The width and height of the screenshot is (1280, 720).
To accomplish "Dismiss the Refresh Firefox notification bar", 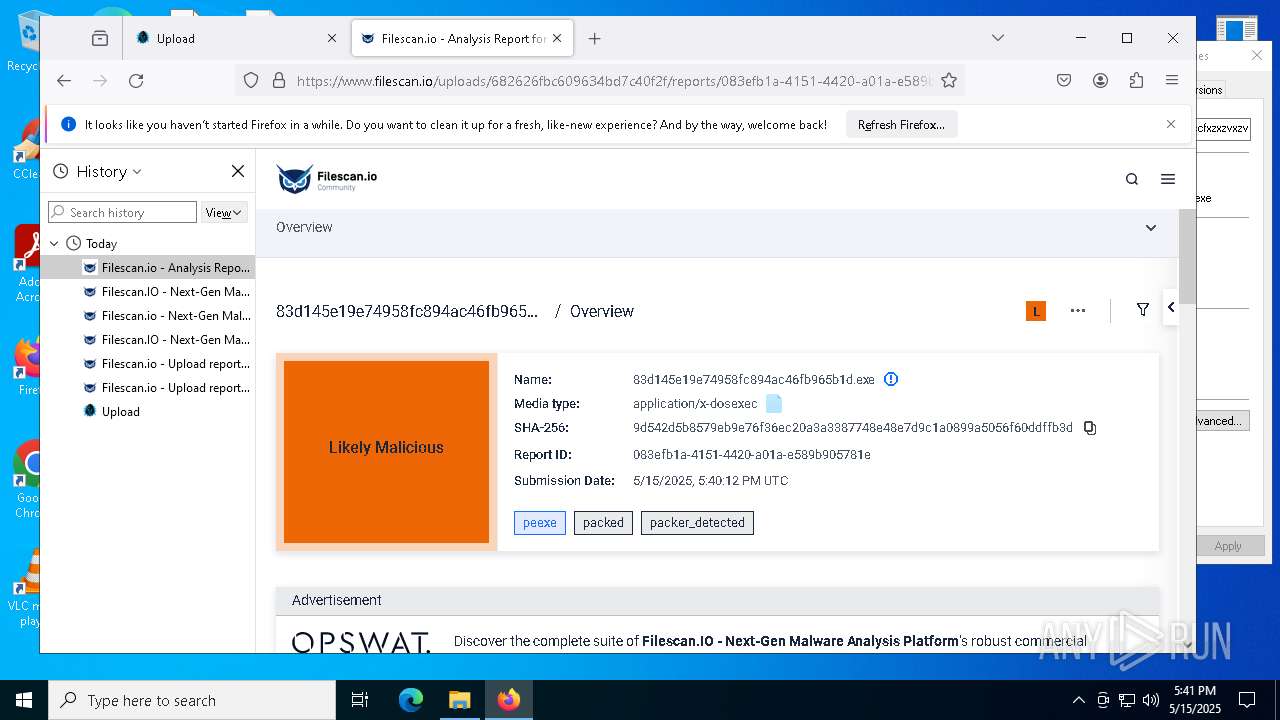I will 1171,124.
